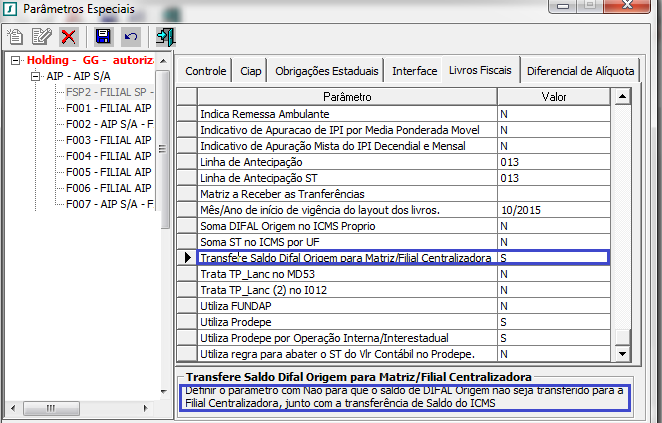Viewport: 662px width, 423px height.
Task: Click the exit door icon
Action: [165, 37]
